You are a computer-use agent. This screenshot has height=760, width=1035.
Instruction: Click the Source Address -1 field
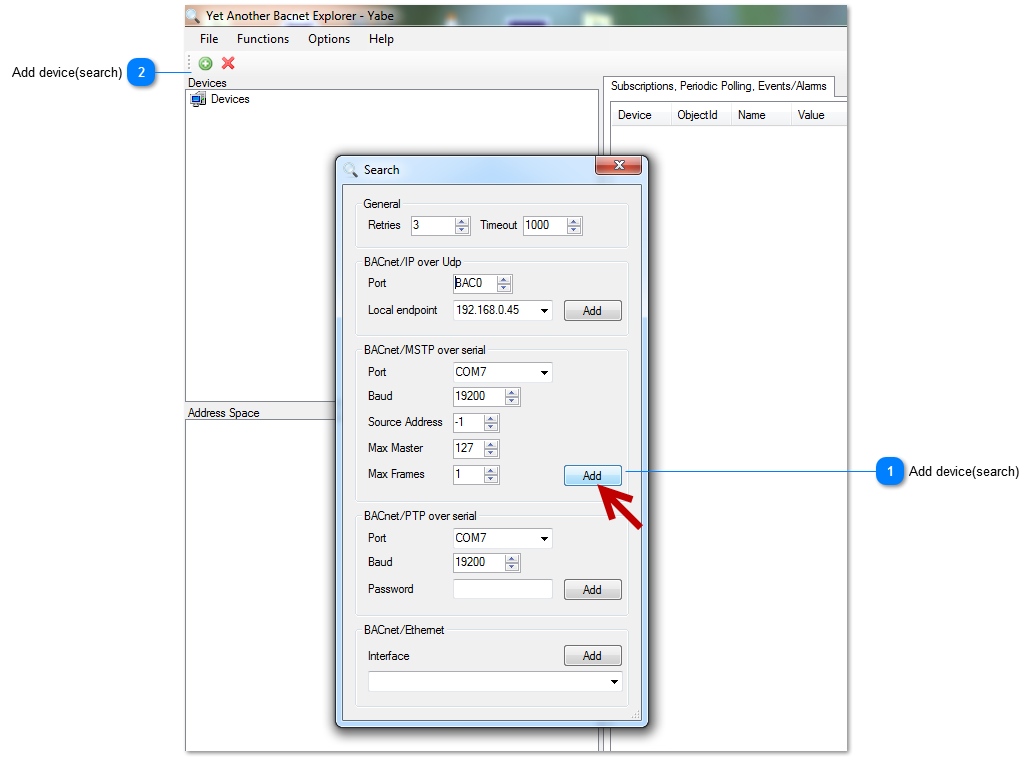click(x=468, y=423)
